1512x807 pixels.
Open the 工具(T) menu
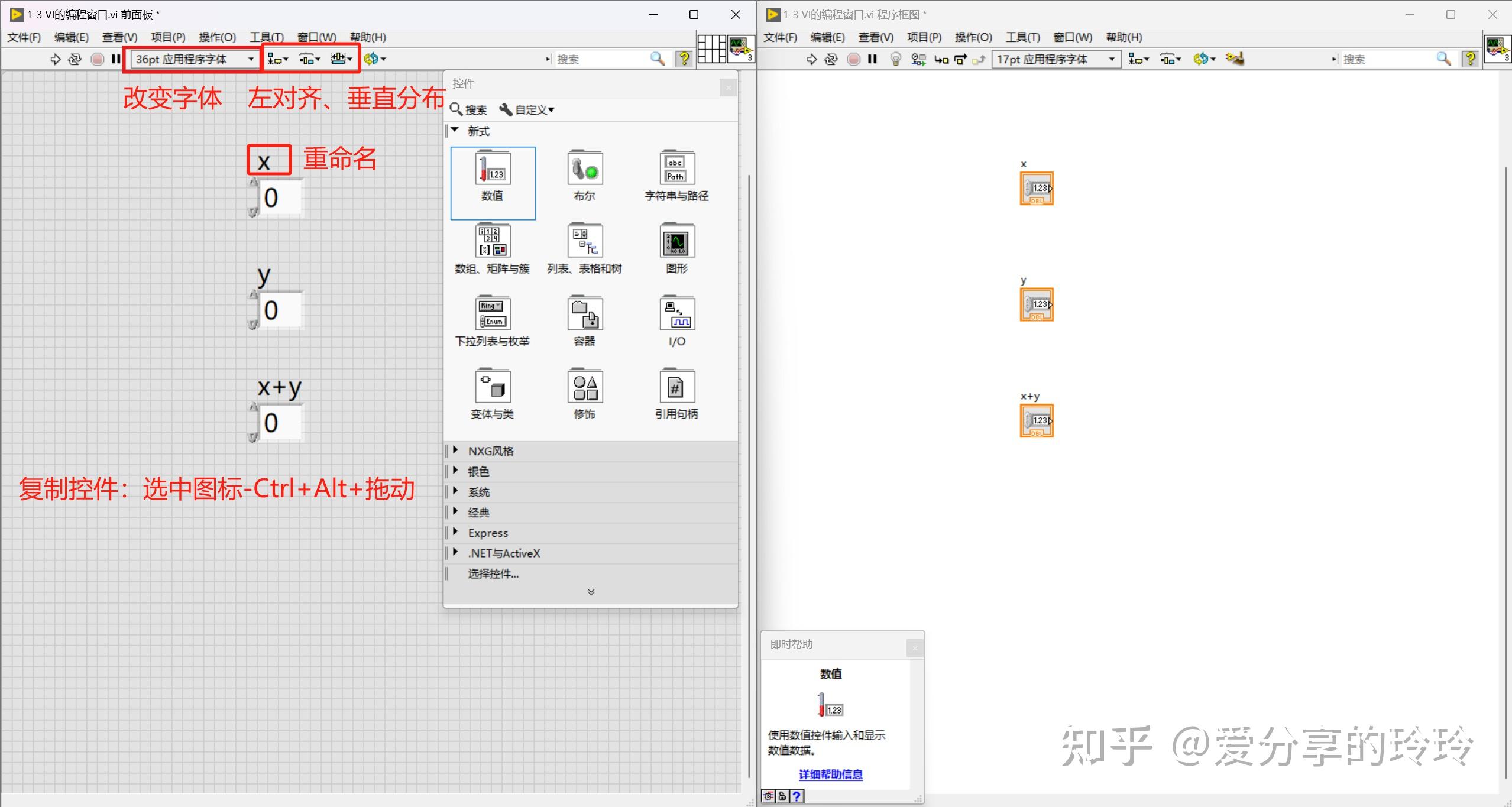pos(267,37)
